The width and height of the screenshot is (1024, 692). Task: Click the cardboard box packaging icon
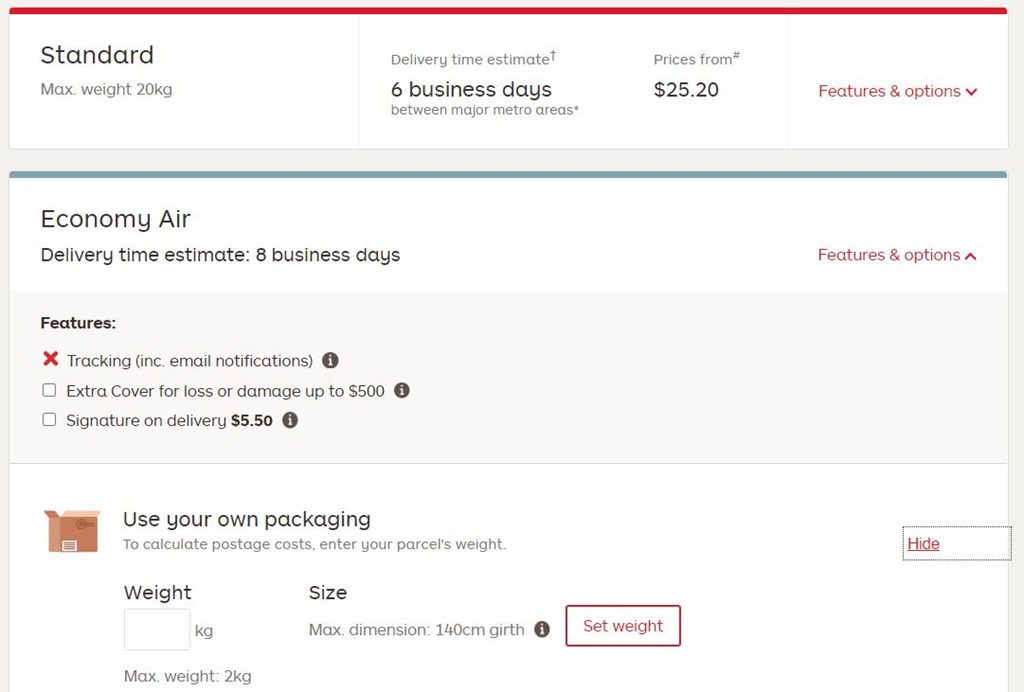pos(72,530)
